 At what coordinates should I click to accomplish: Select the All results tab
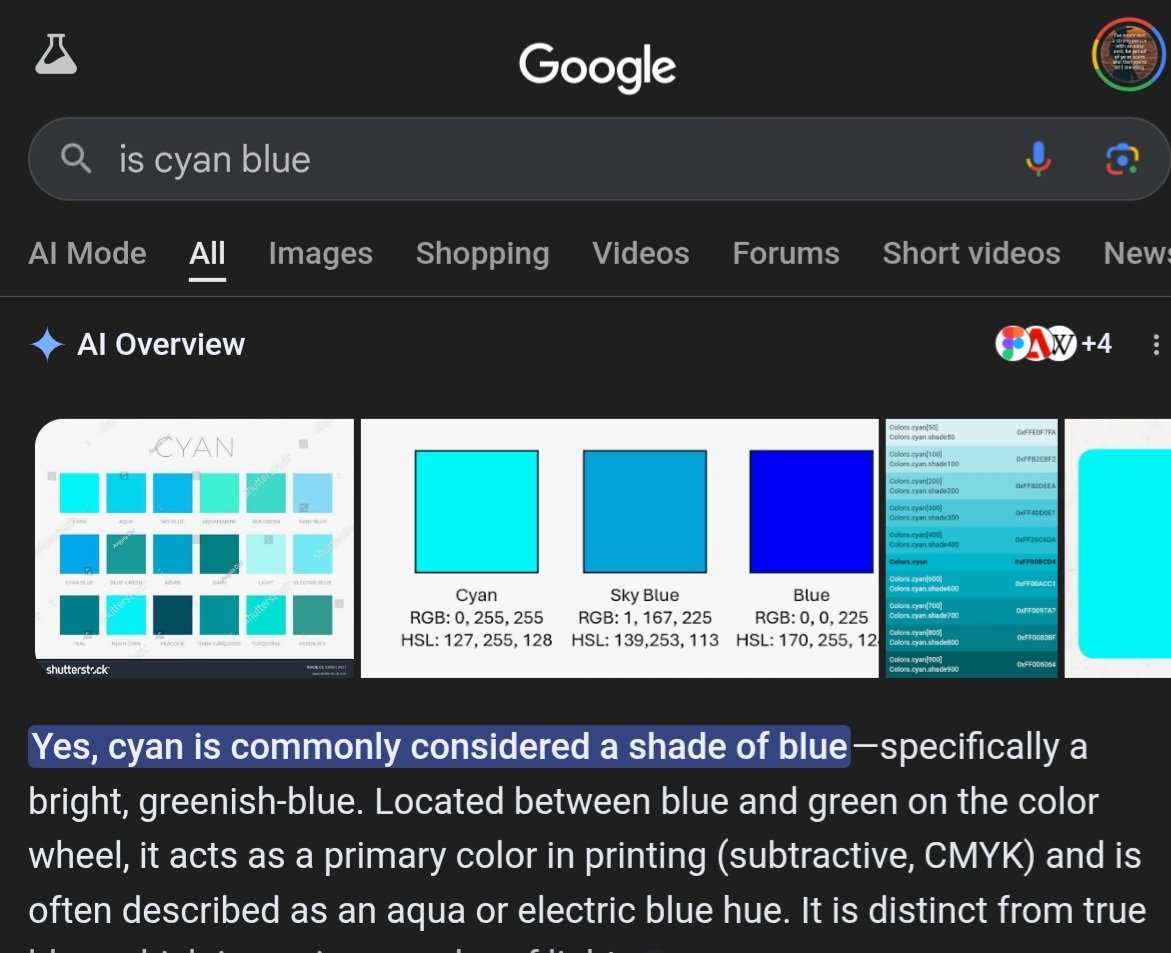(x=207, y=254)
